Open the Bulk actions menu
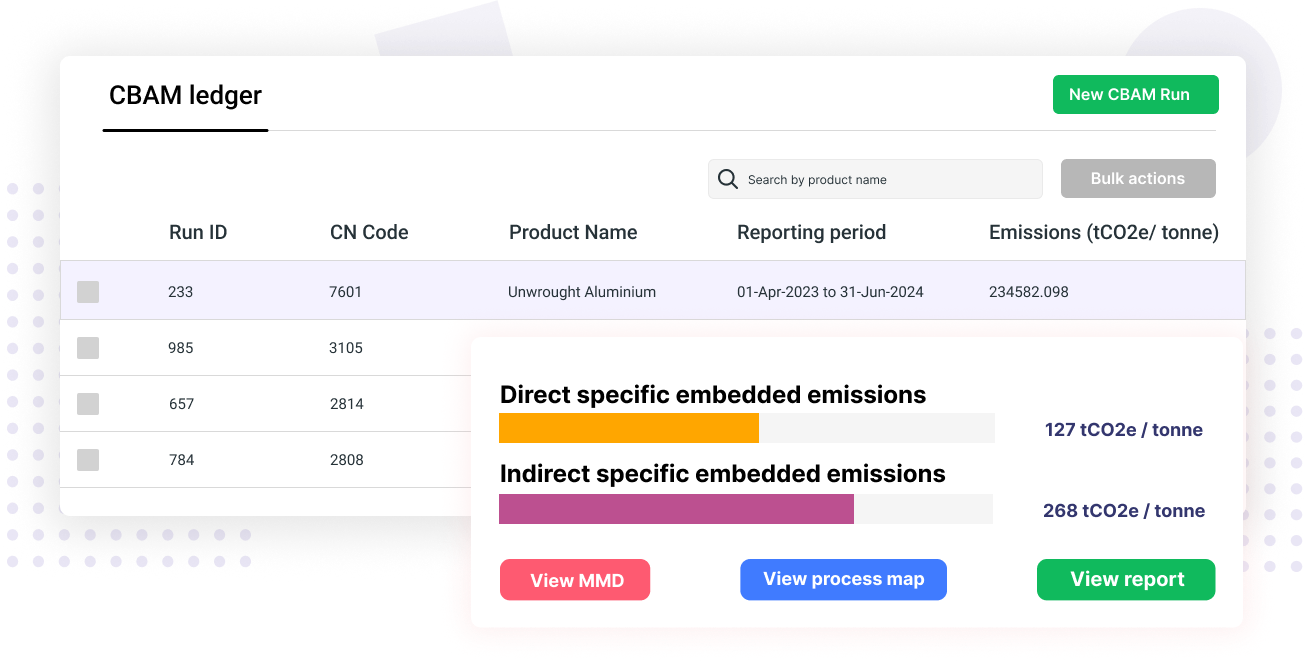1306x662 pixels. [1137, 178]
